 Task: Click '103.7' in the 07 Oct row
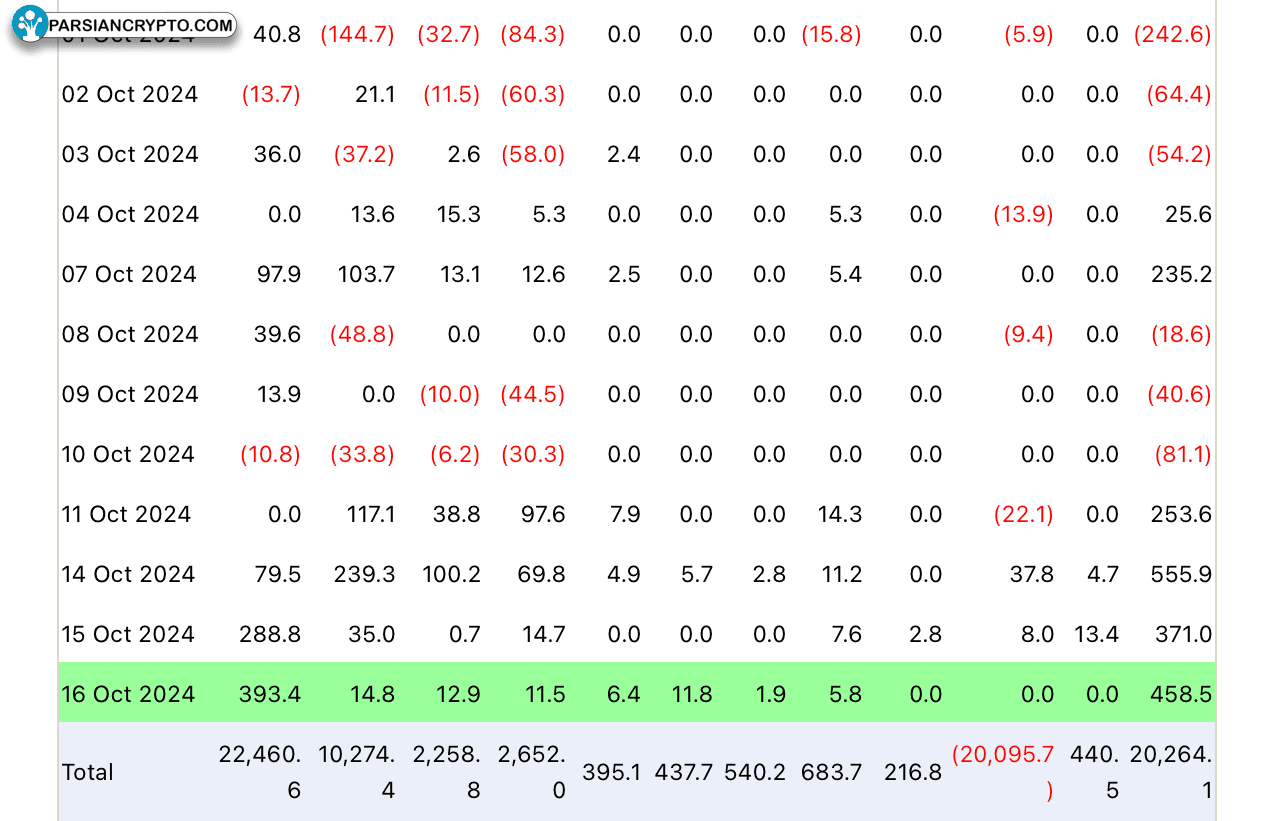pos(367,274)
